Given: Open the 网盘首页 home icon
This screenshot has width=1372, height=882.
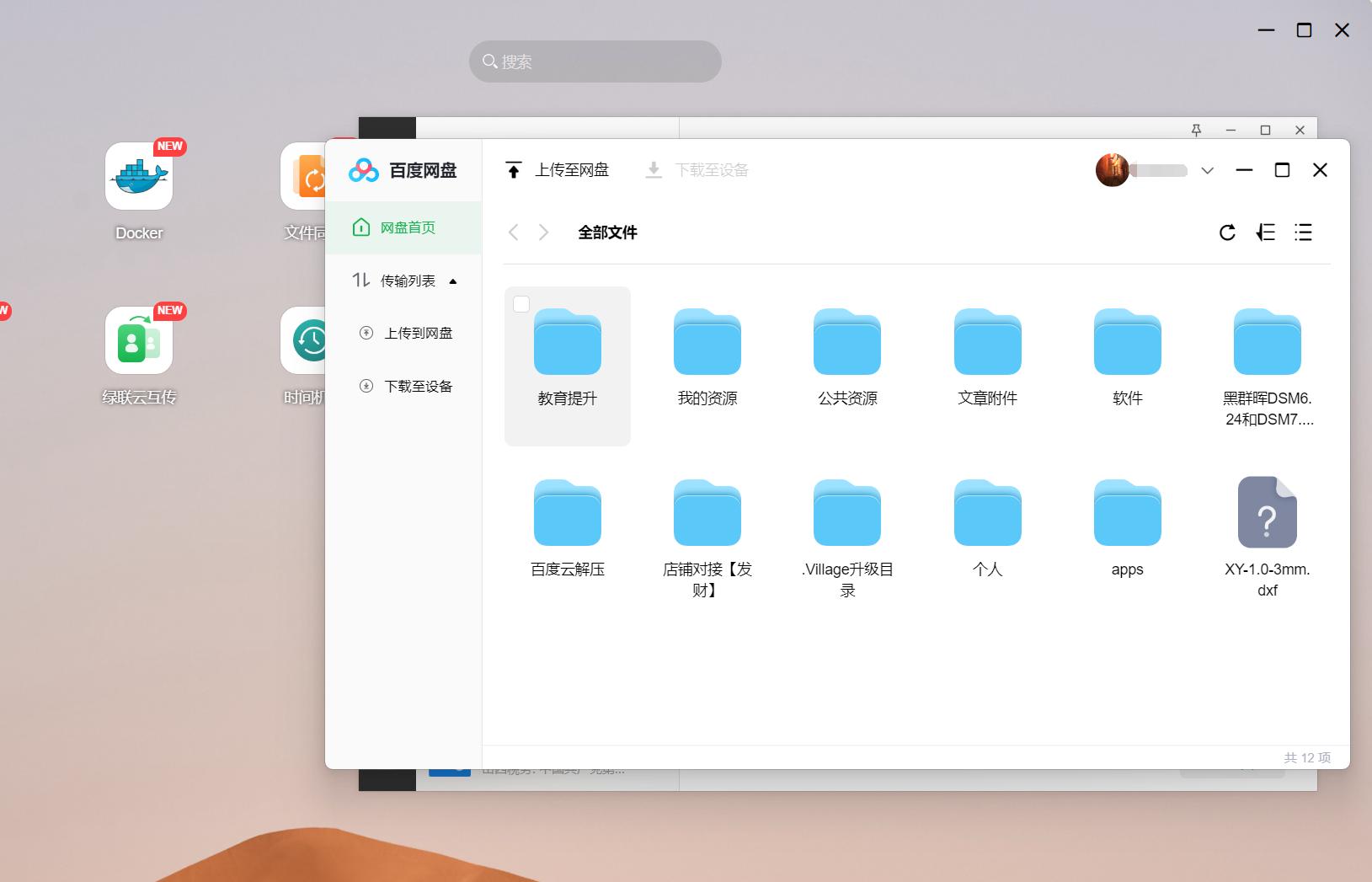Looking at the screenshot, I should click(x=361, y=227).
